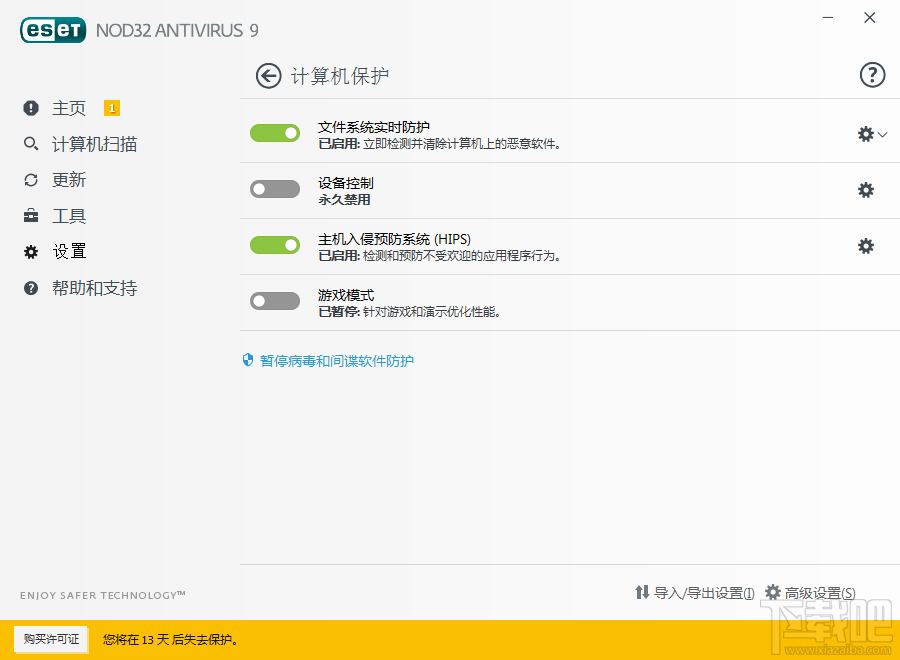Click the 暂停病毒和间谍软件防护 link

pyautogui.click(x=336, y=360)
